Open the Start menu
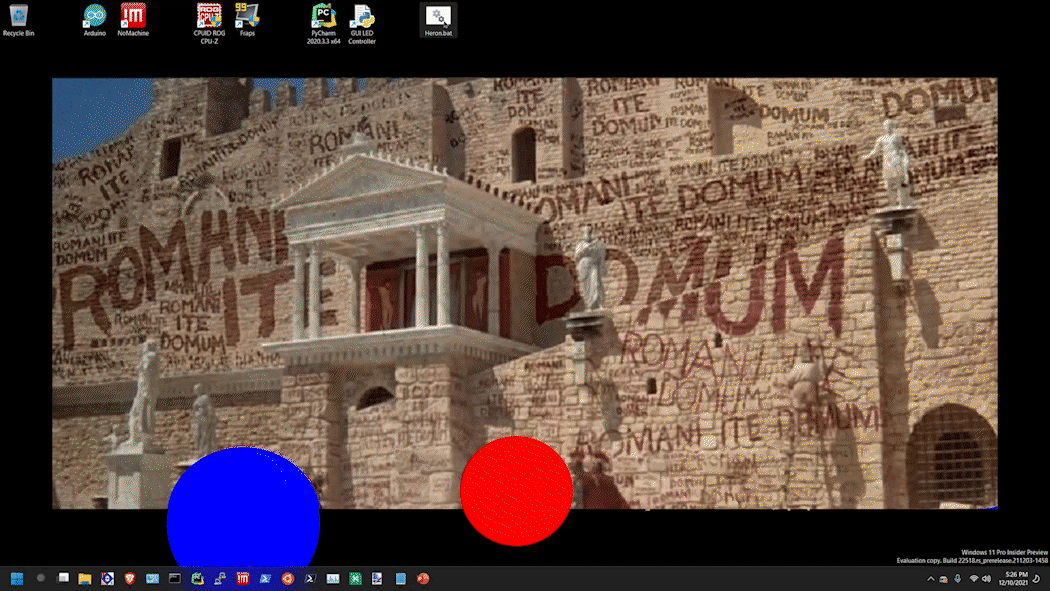 17,578
